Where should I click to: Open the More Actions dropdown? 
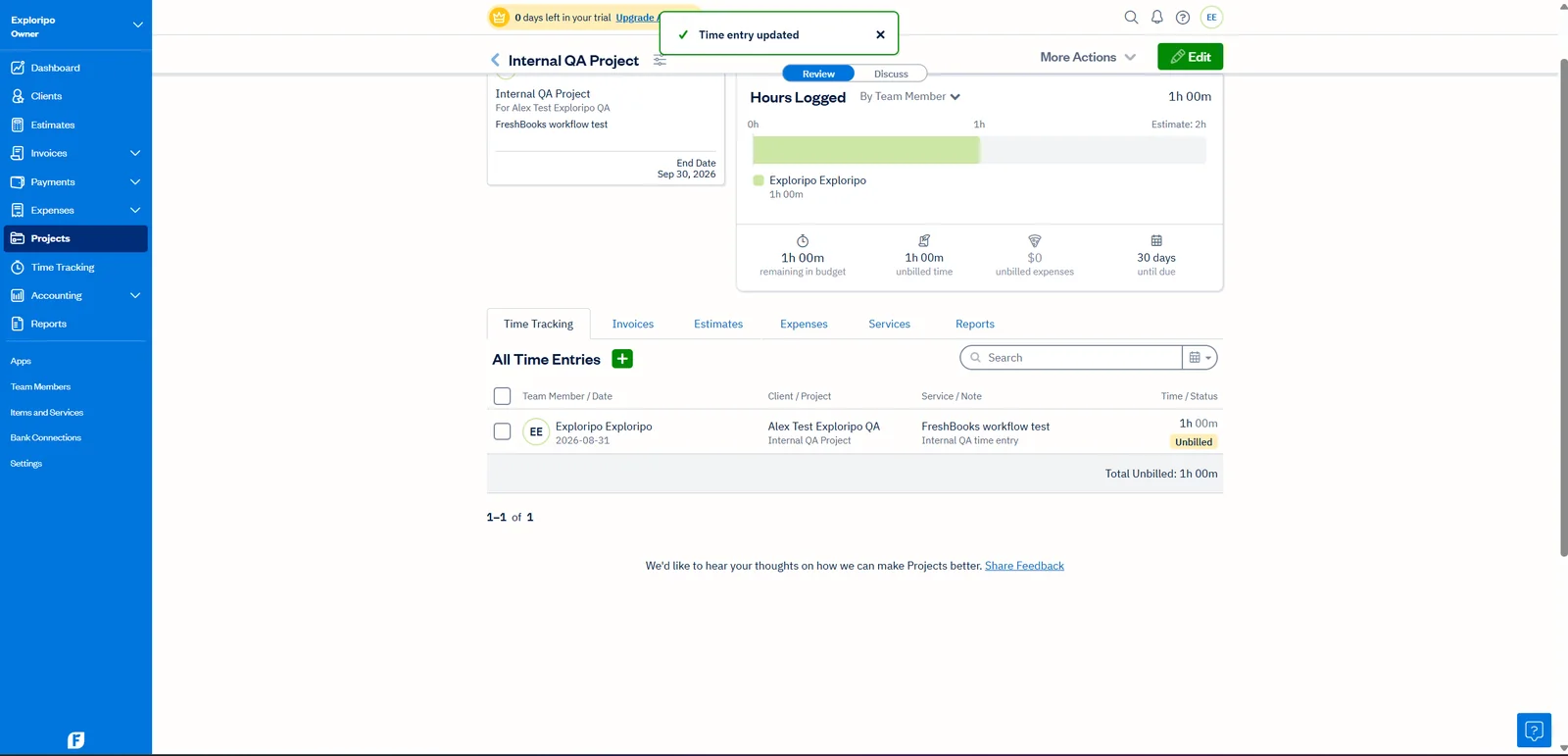(1088, 57)
